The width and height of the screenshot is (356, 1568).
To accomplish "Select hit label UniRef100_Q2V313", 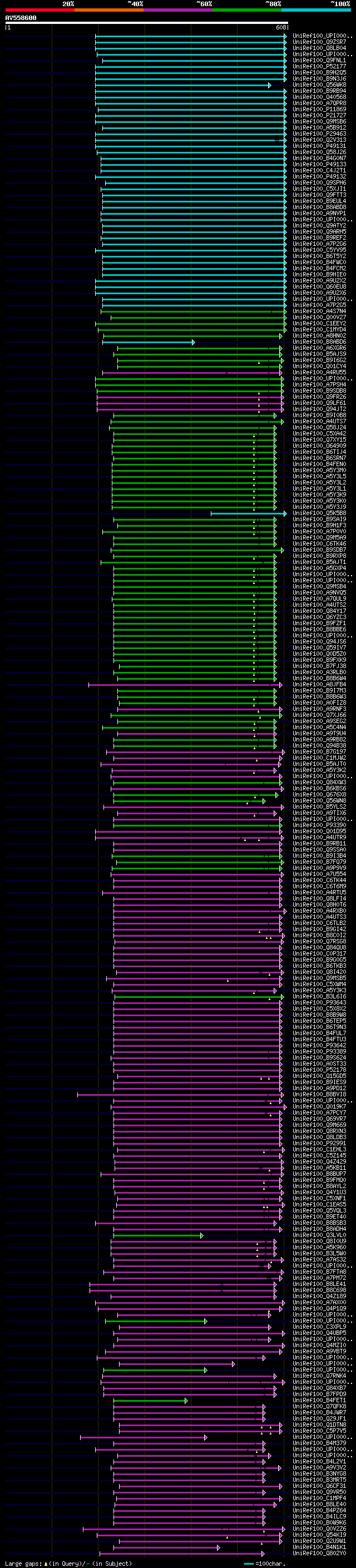I will [319, 140].
